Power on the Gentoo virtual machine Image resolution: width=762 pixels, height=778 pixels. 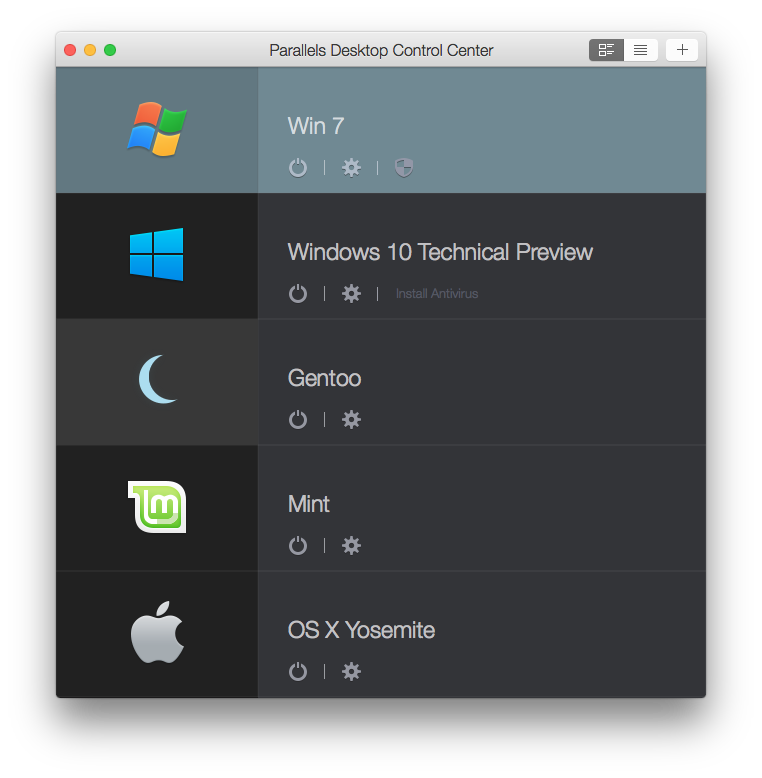pos(298,420)
